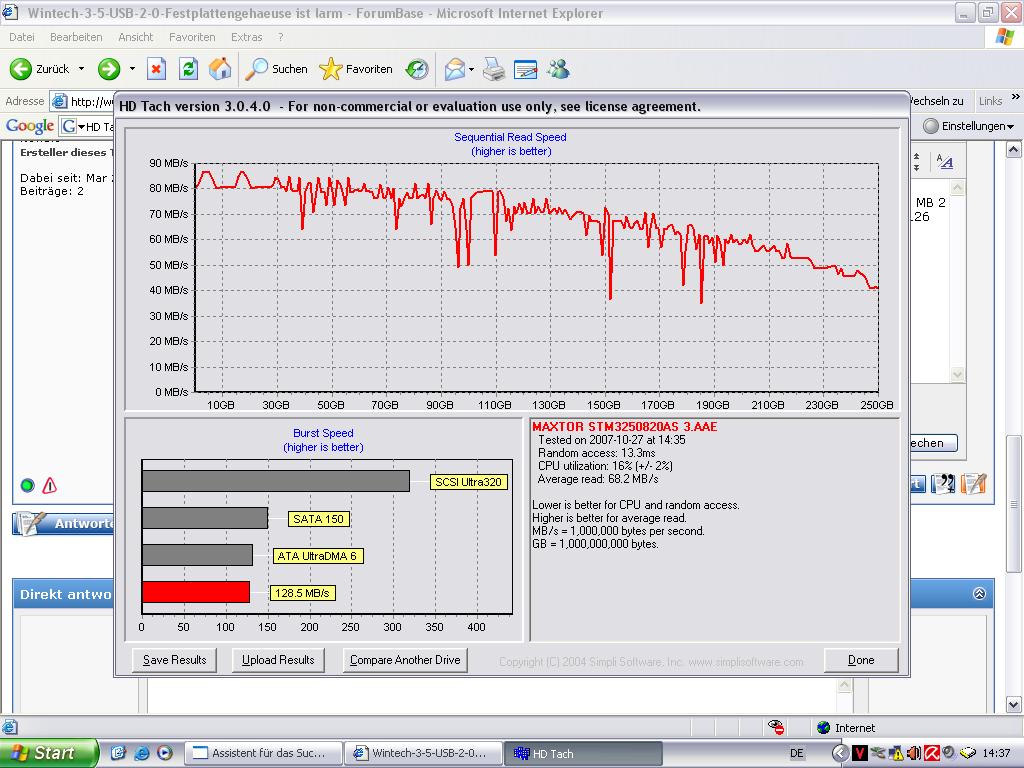Open Internet Explorer from Quick Launch
The image size is (1024, 768).
(x=142, y=753)
